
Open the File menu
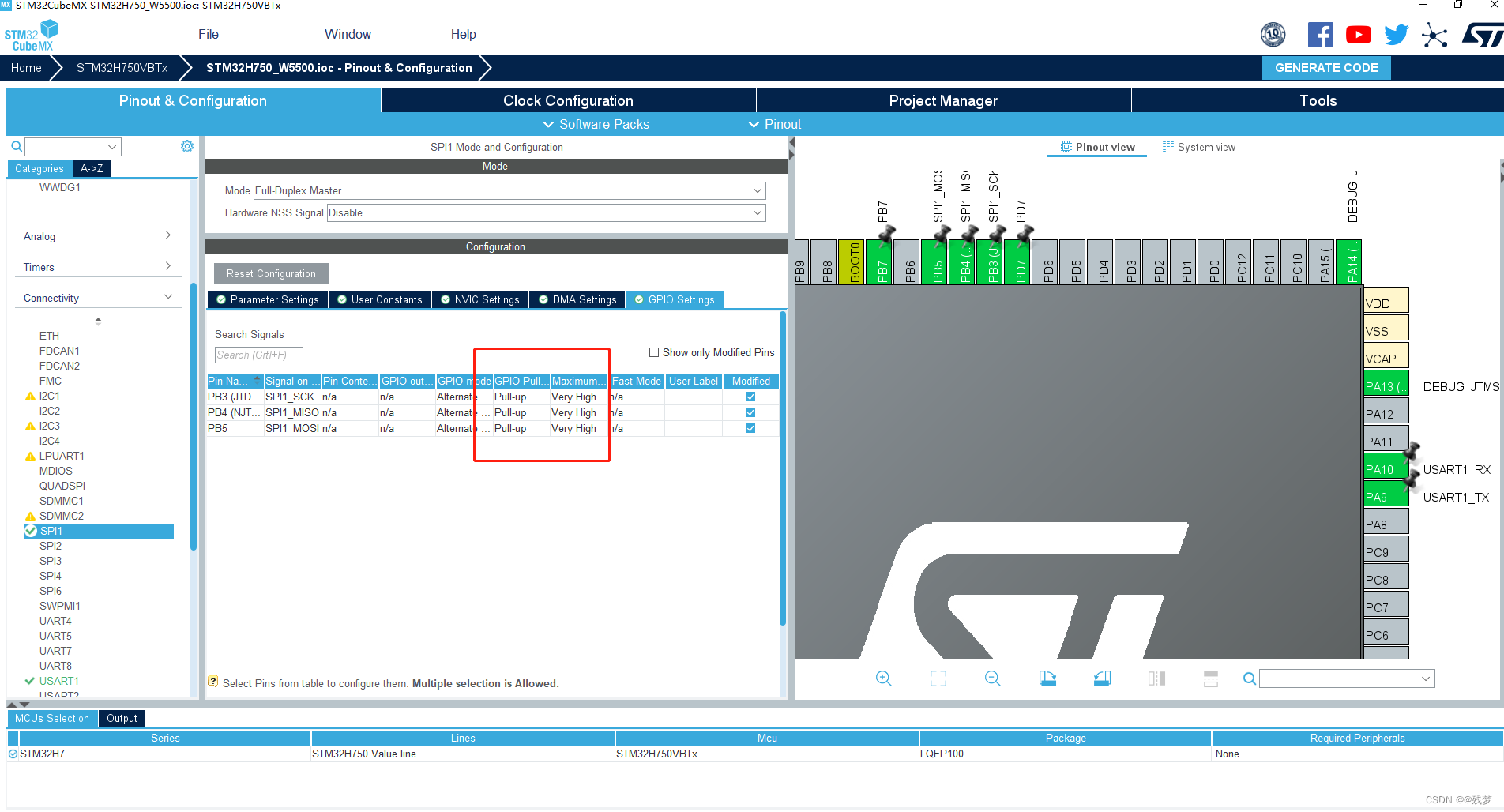point(209,34)
